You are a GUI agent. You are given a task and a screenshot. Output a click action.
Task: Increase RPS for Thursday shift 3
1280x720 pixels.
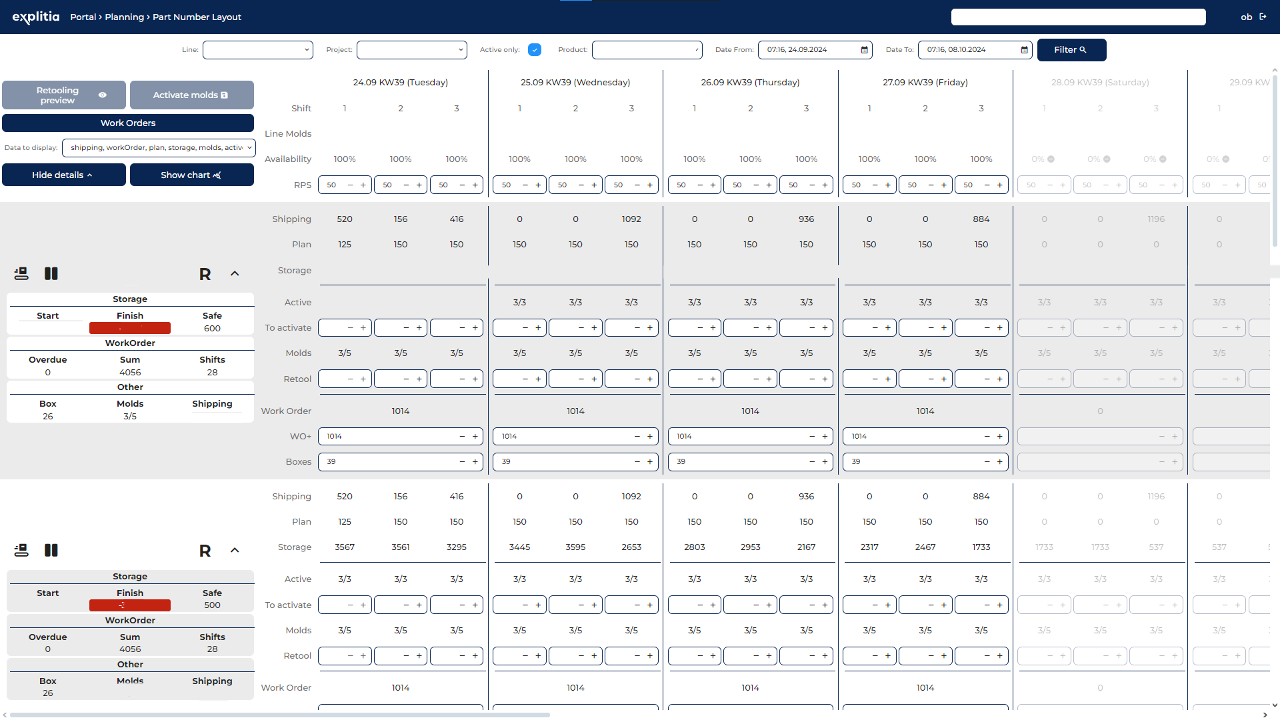point(825,185)
